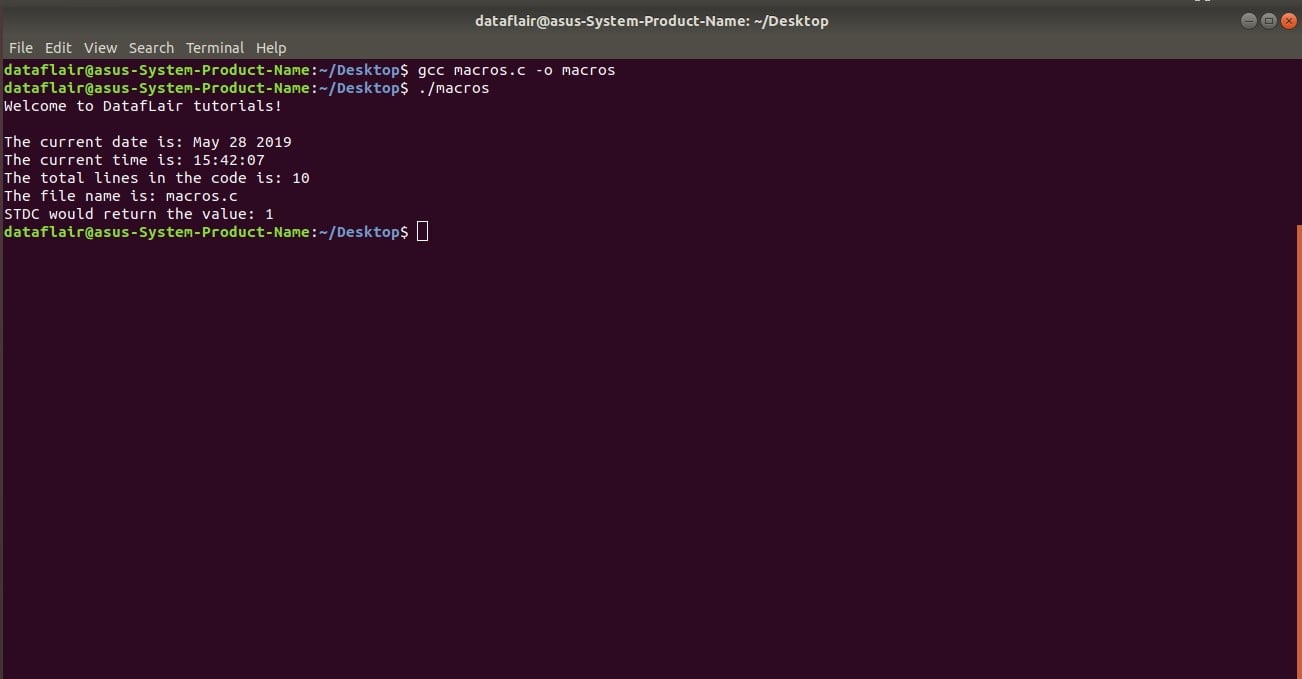
Task: Click the 'macros.c' file name in output
Action: pyautogui.click(x=202, y=195)
